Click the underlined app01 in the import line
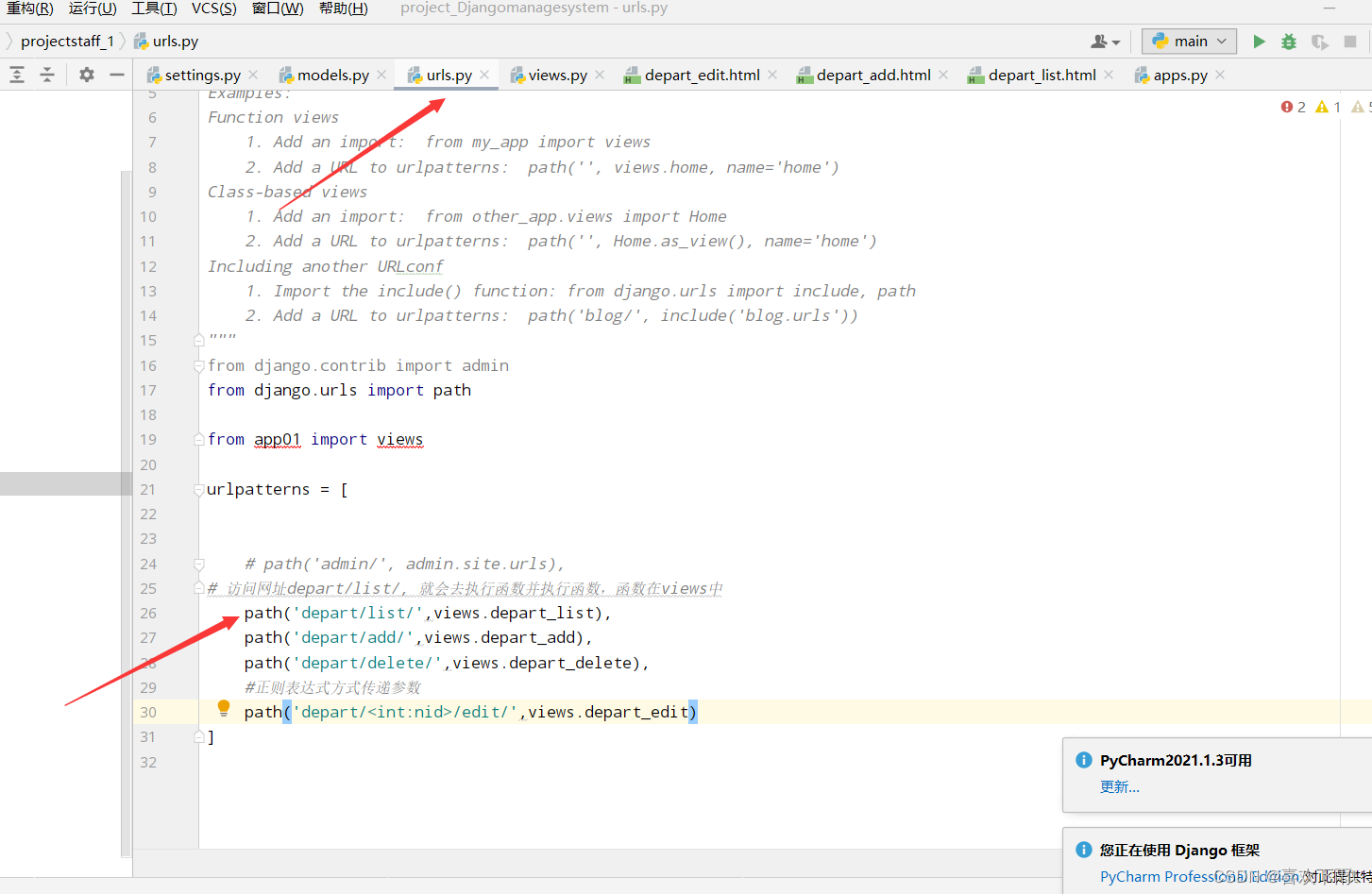Image resolution: width=1372 pixels, height=894 pixels. [x=278, y=439]
